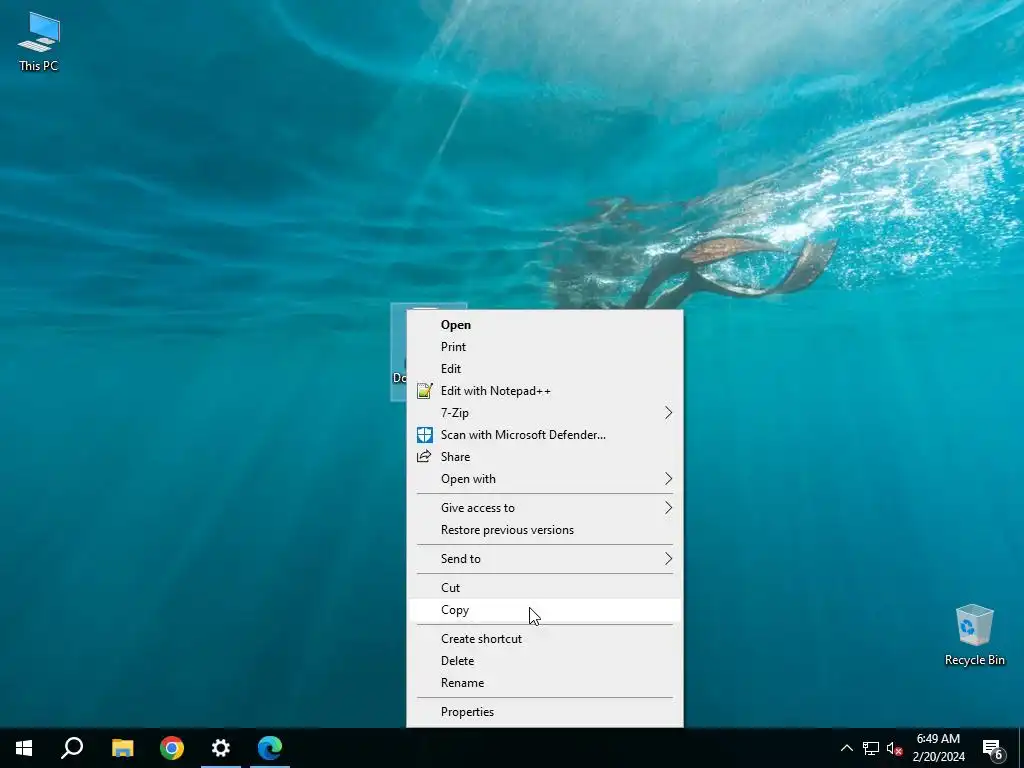Open the This PC desktop icon
Image resolution: width=1024 pixels, height=768 pixels.
pos(39,42)
